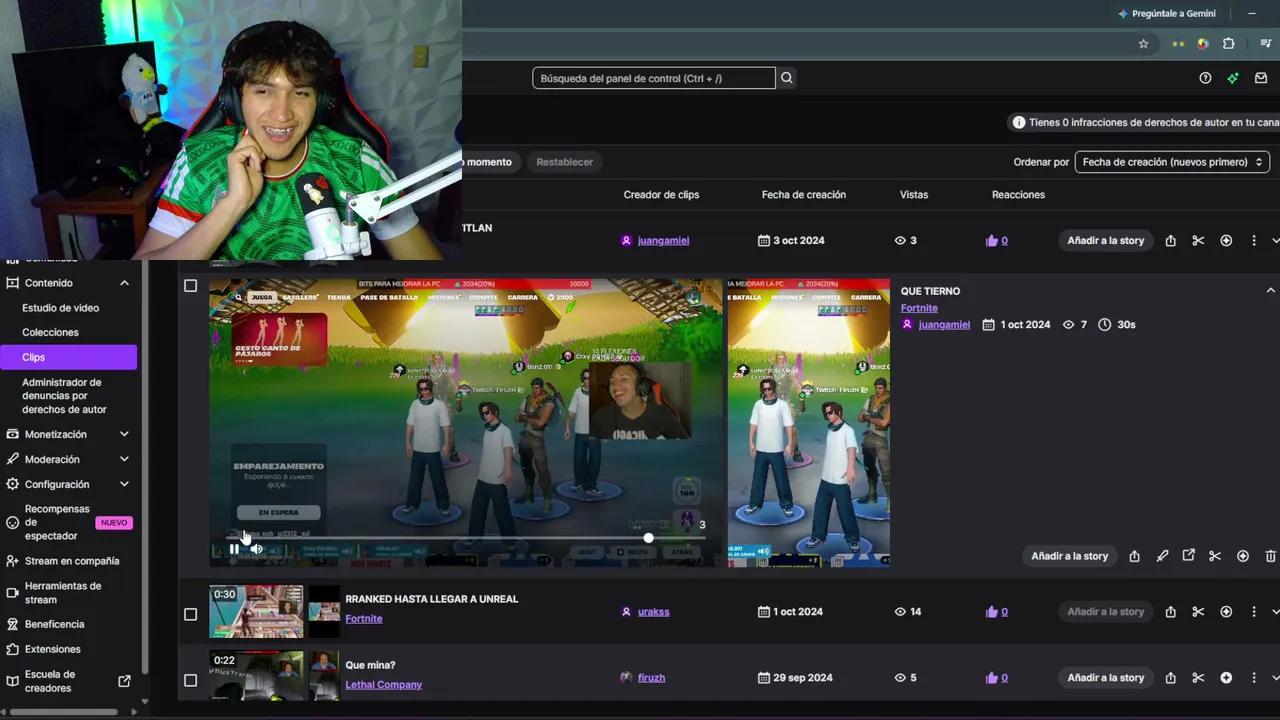The image size is (1280, 720).
Task: Check the Que mina? clip checkbox
Action: (x=190, y=681)
